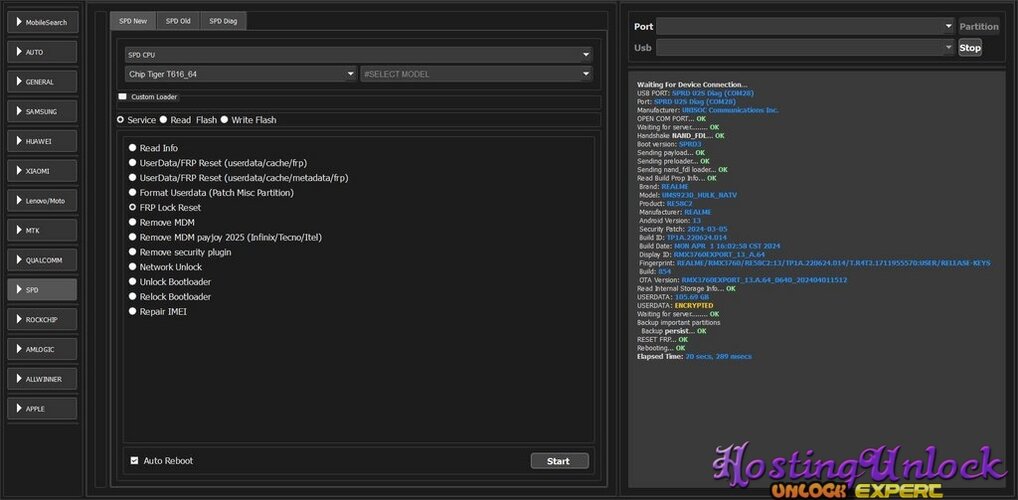The height and width of the screenshot is (500, 1018).
Task: Click the USERDATA: ENCRYPTED log line
Action: point(675,305)
